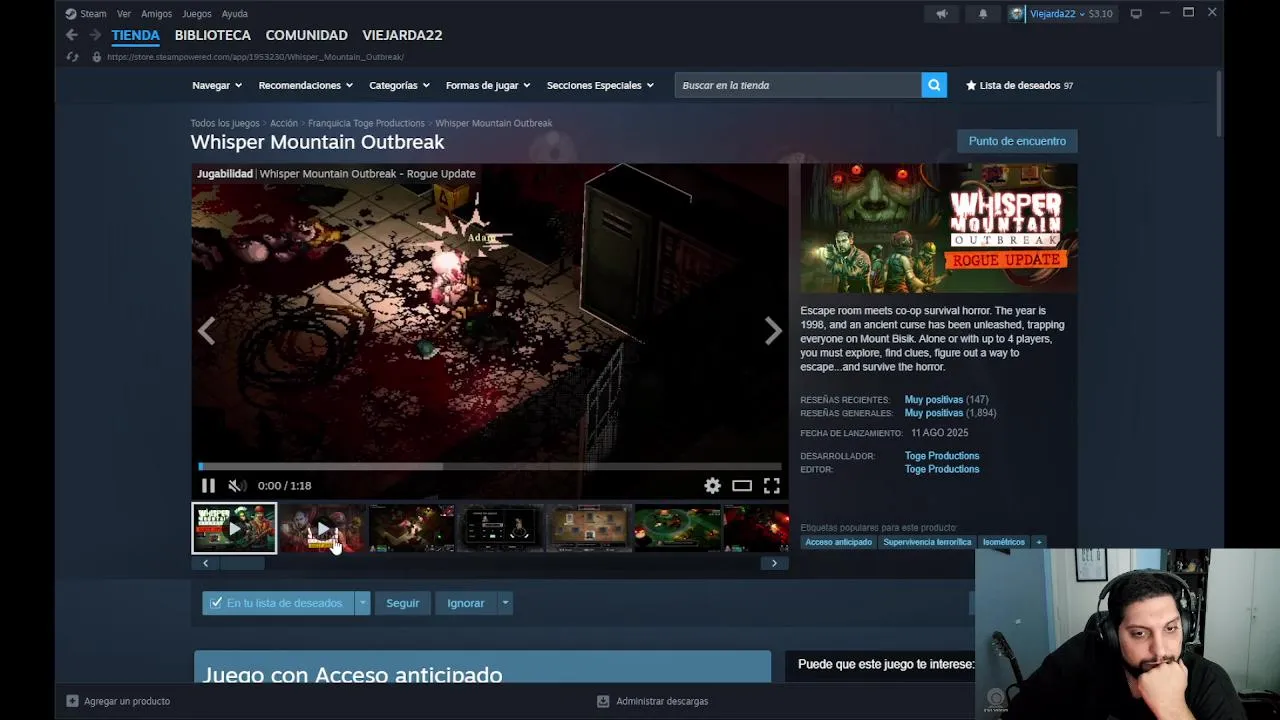1280x720 pixels.
Task: Show next media with right arrow
Action: pyautogui.click(x=773, y=331)
